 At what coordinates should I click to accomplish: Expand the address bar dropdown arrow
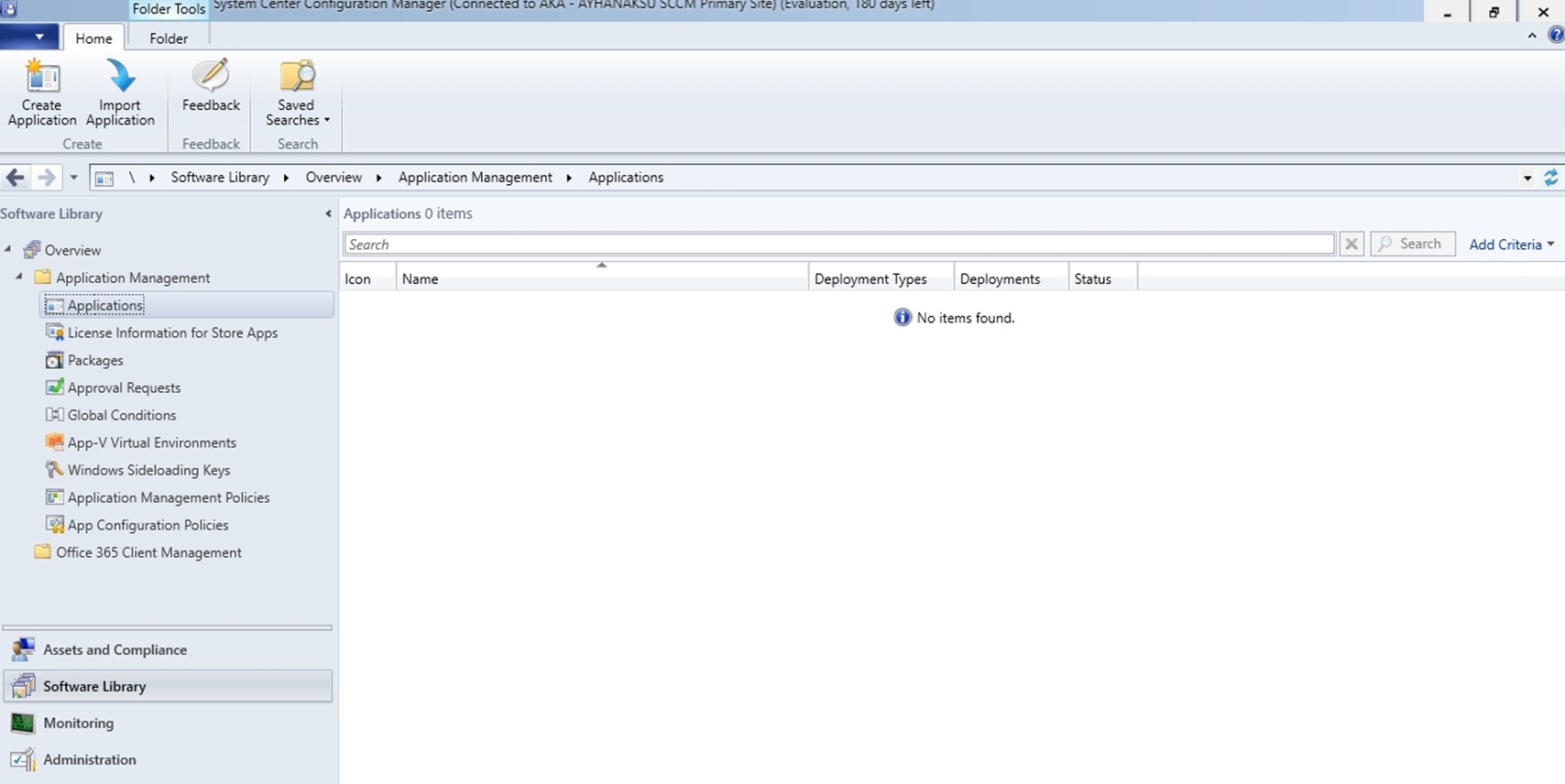(1527, 178)
